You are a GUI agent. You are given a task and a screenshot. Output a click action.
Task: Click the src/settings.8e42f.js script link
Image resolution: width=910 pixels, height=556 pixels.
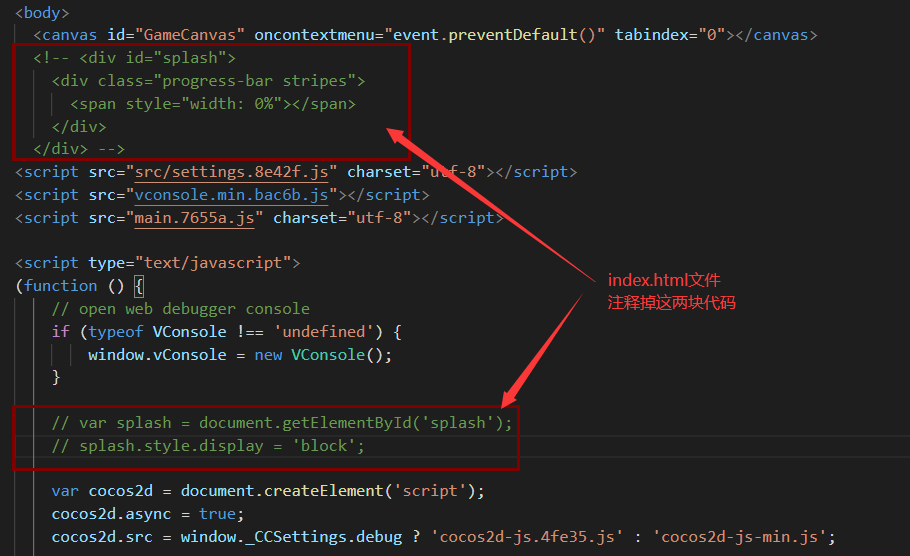coord(231,172)
